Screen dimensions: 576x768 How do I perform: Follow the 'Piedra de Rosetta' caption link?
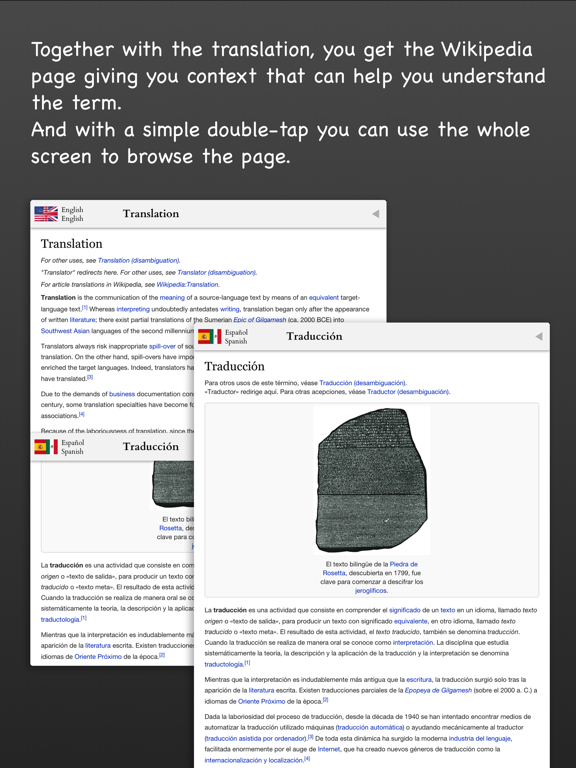point(371,569)
